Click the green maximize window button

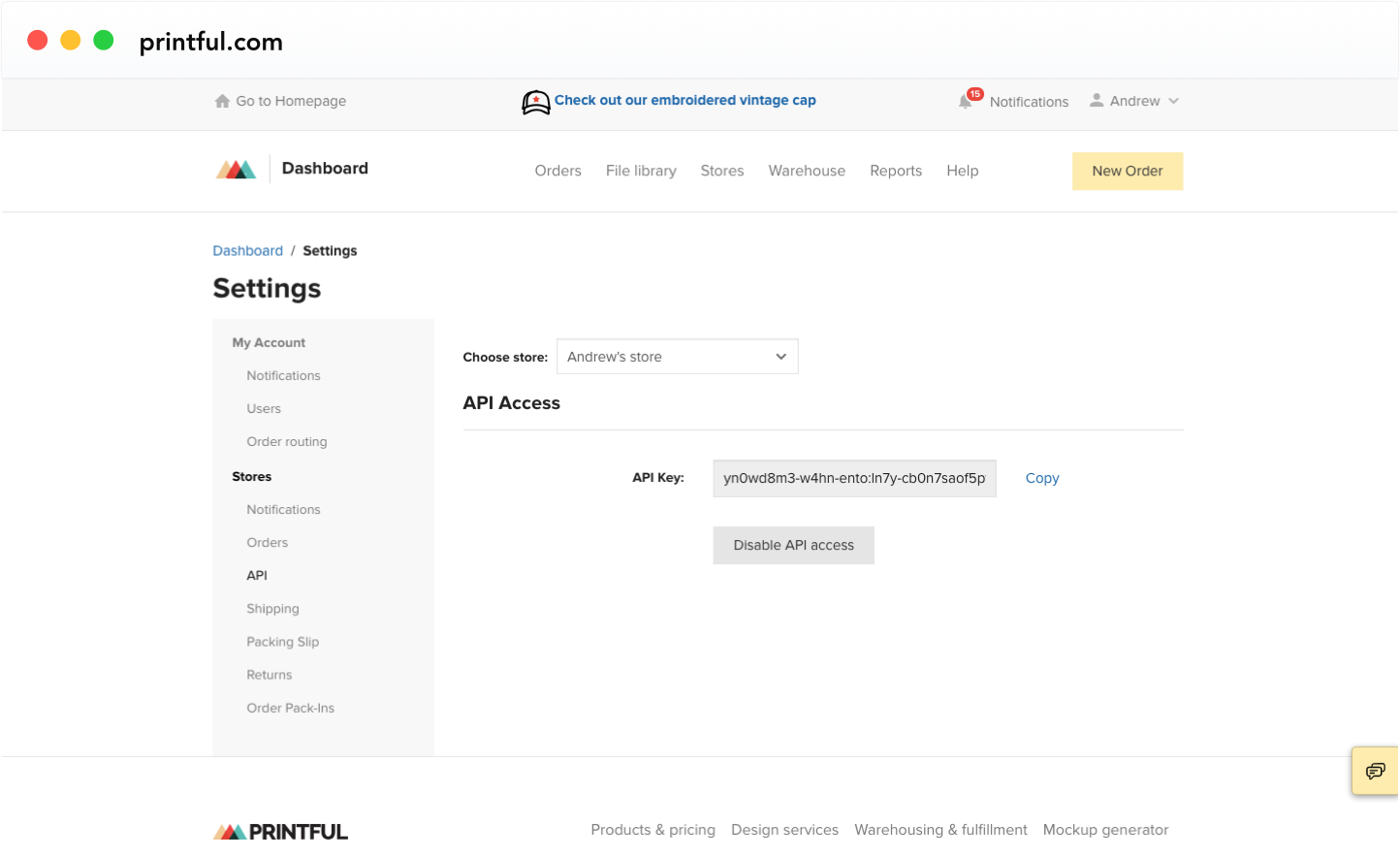pyautogui.click(x=104, y=41)
